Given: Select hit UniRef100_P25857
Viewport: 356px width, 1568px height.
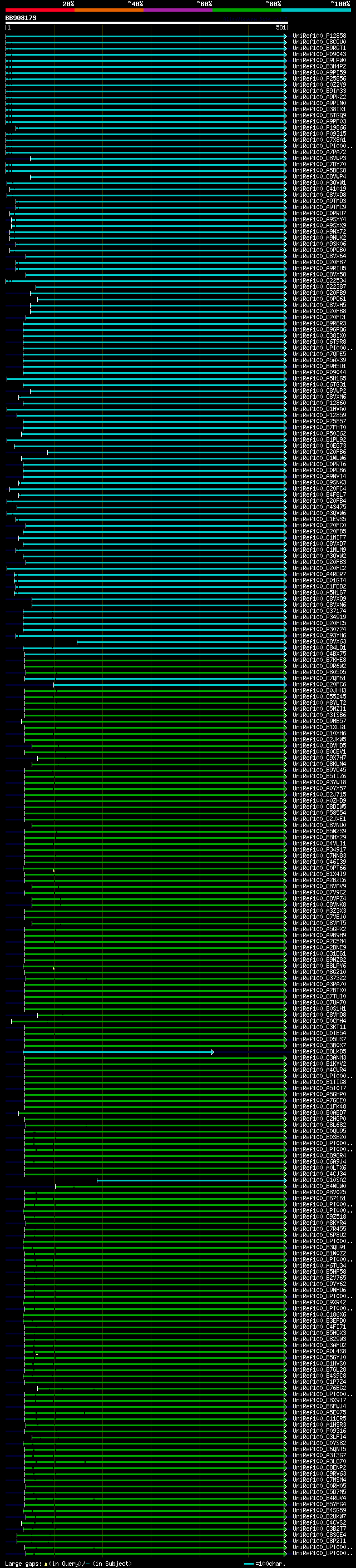Looking at the screenshot, I should pos(319,421).
